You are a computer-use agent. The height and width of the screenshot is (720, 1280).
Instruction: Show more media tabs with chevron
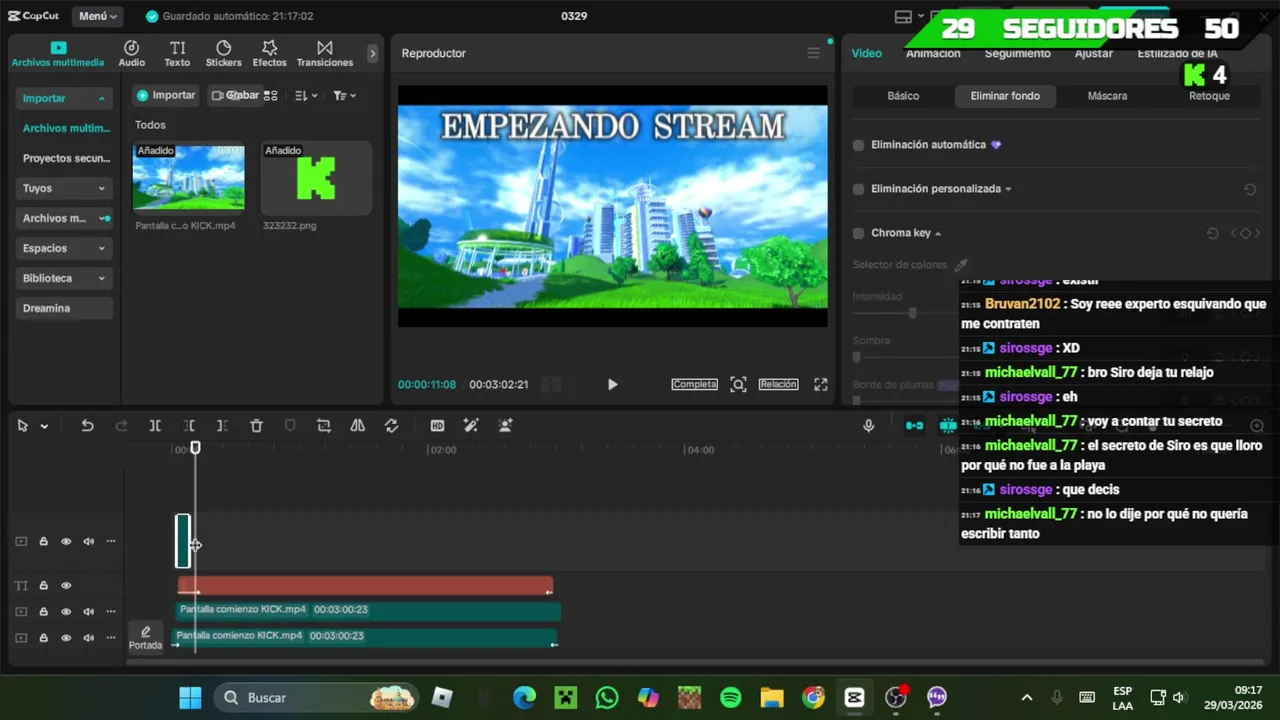point(372,53)
